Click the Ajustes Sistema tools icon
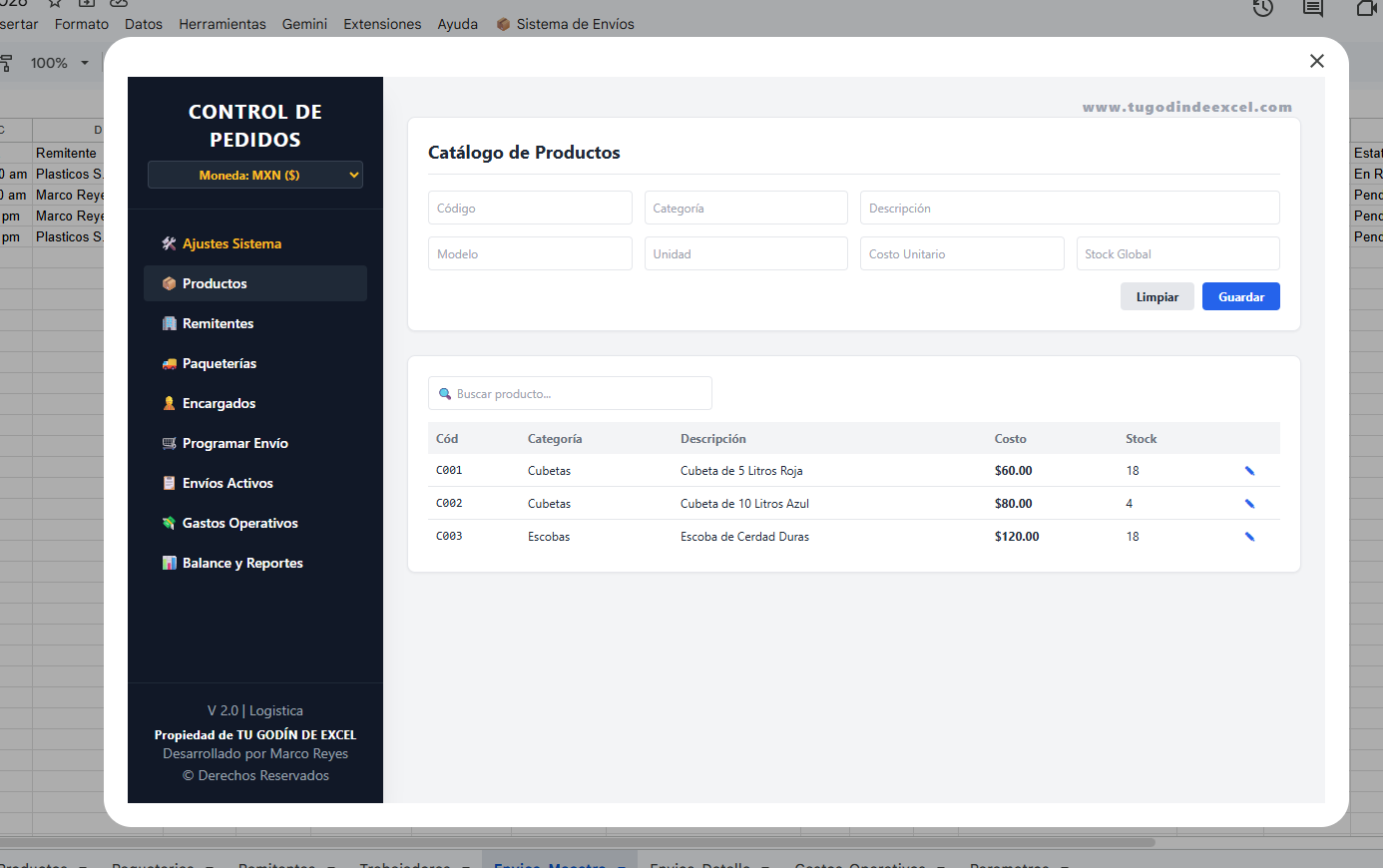The image size is (1383, 868). (170, 243)
